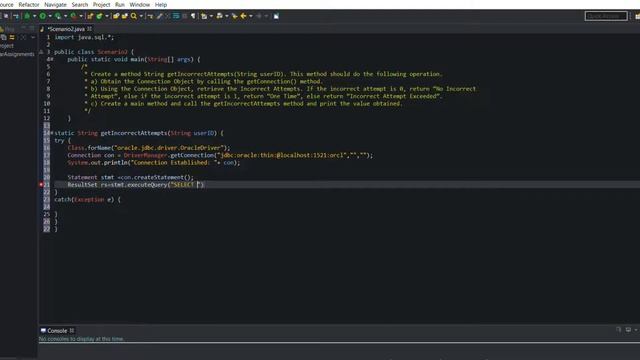Image resolution: width=640 pixels, height=360 pixels.
Task: Click 'No consoles to display' message
Action: (81, 339)
